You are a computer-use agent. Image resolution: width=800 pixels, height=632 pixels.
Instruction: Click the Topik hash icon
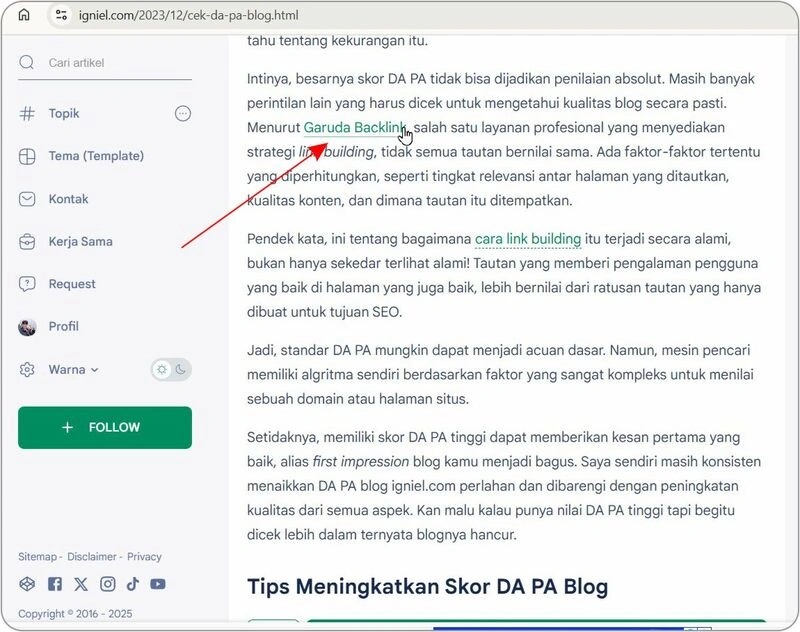click(x=27, y=113)
